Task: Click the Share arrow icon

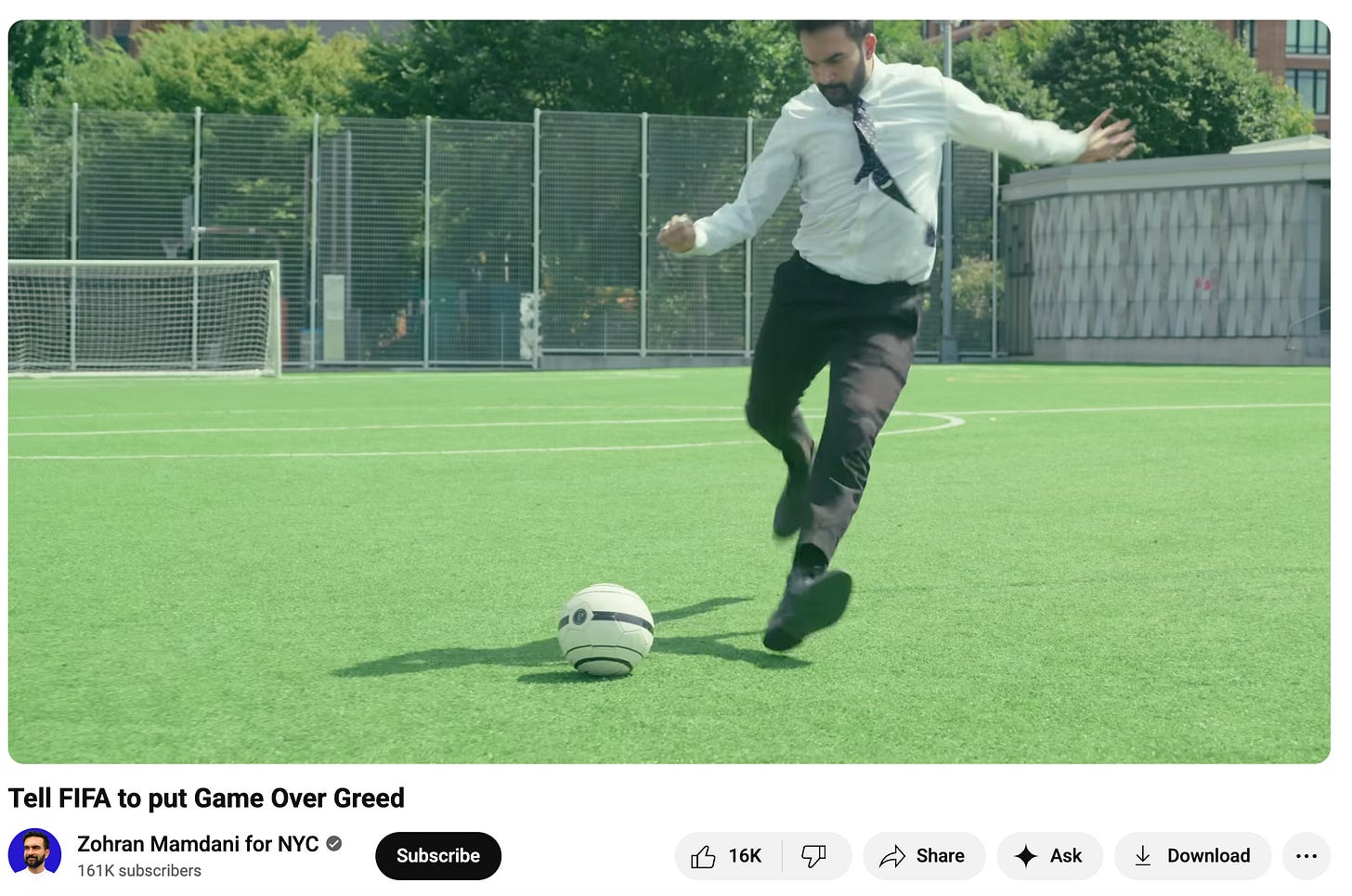Action: tap(892, 856)
